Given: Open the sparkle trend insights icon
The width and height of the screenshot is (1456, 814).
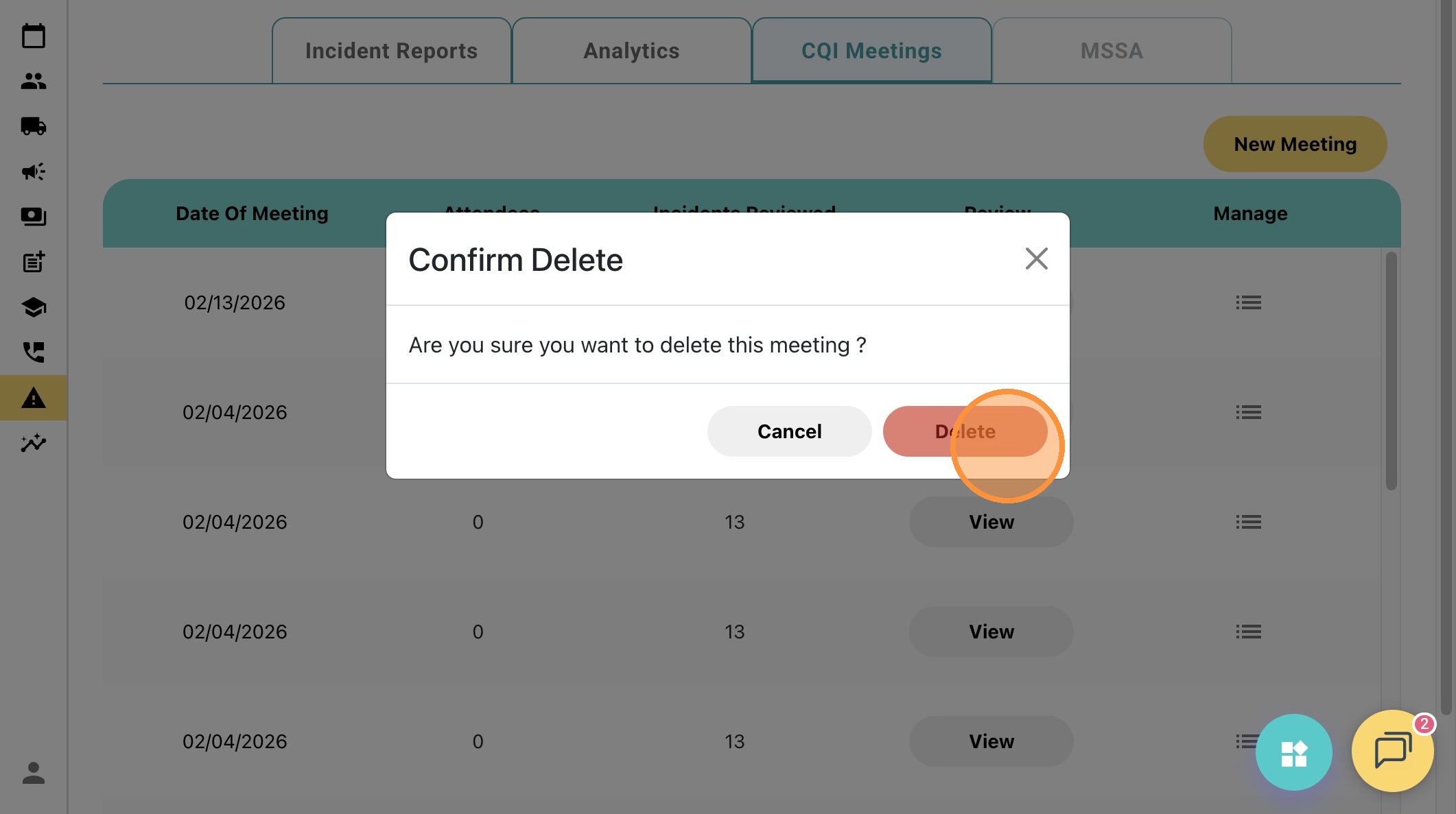Looking at the screenshot, I should coord(33,443).
